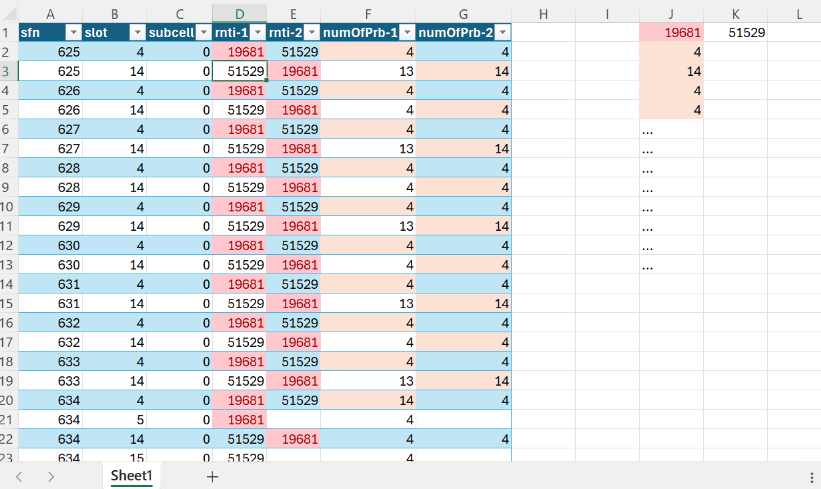Screen dimensions: 821x489
Task: Select the sfn header cell
Action: click(50, 32)
